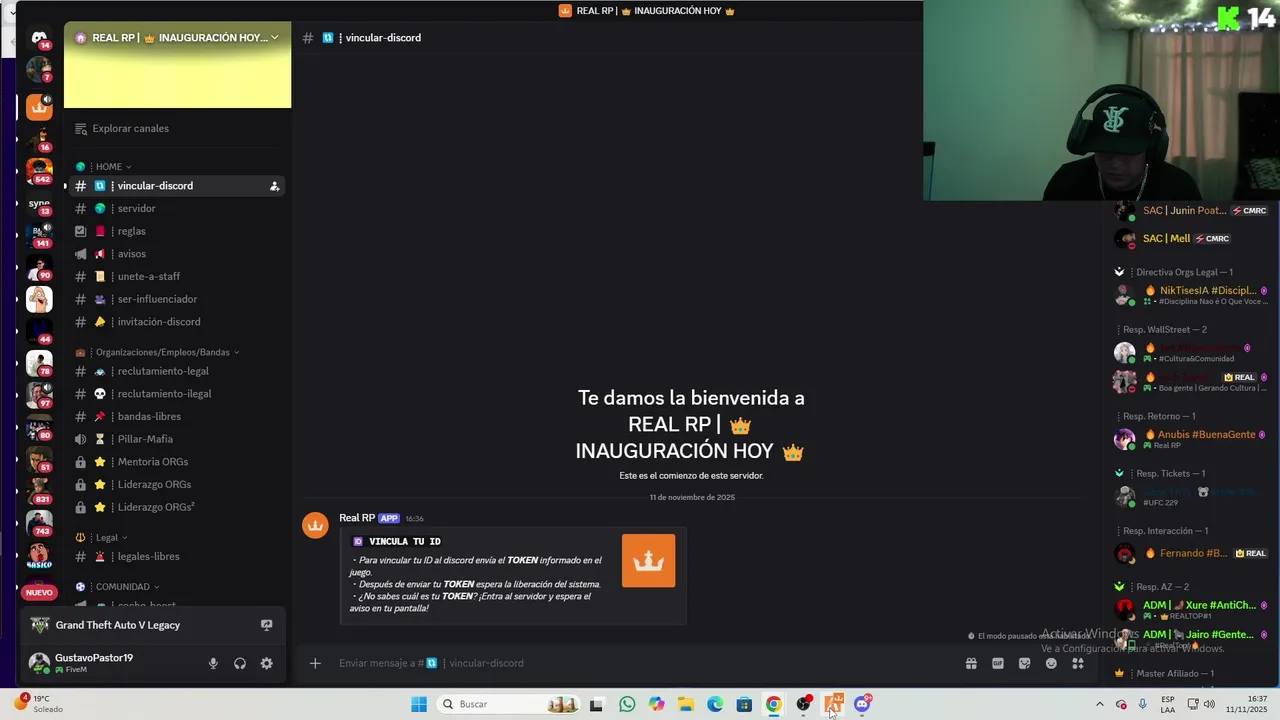Open File Explorer from taskbar
Image resolution: width=1280 pixels, height=720 pixels.
[x=686, y=704]
